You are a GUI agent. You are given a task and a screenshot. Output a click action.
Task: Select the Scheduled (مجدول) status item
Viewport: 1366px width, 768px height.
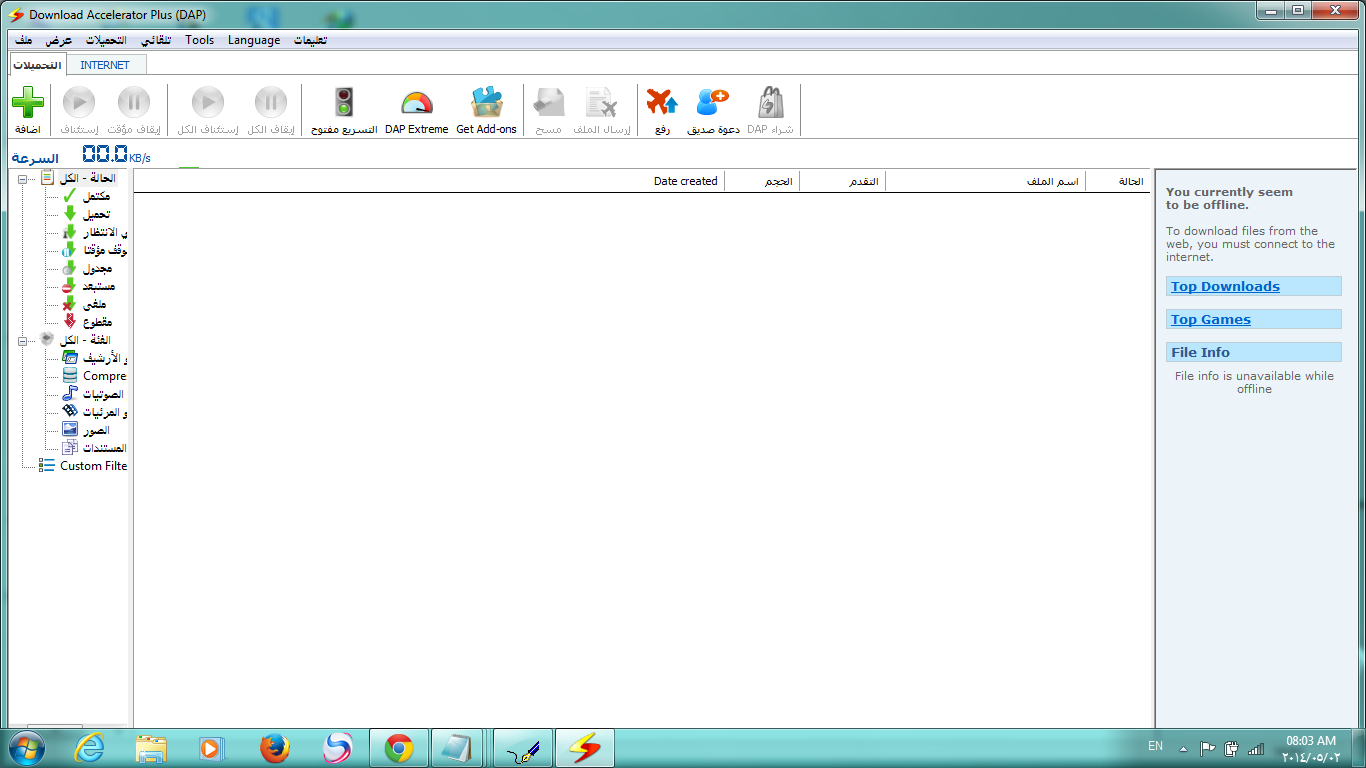pos(87,268)
